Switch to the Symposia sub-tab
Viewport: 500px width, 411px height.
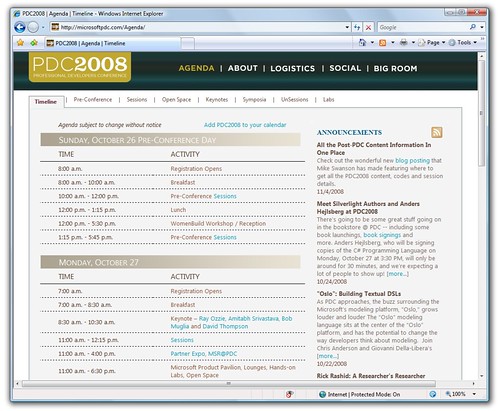[254, 100]
